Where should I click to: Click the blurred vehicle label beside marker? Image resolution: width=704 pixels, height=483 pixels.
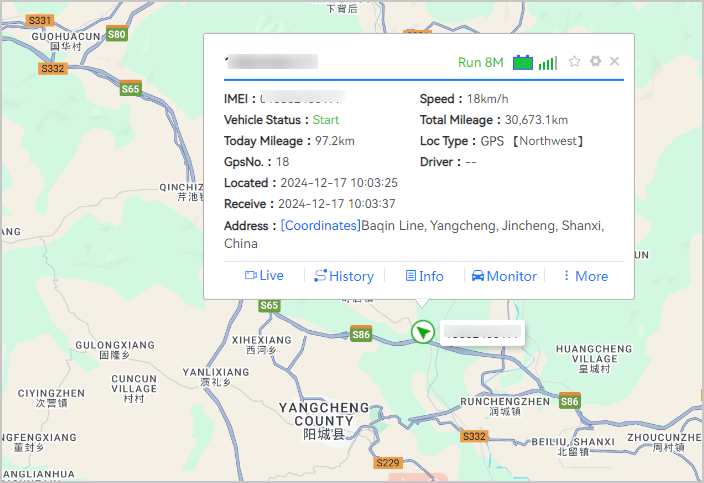(483, 333)
